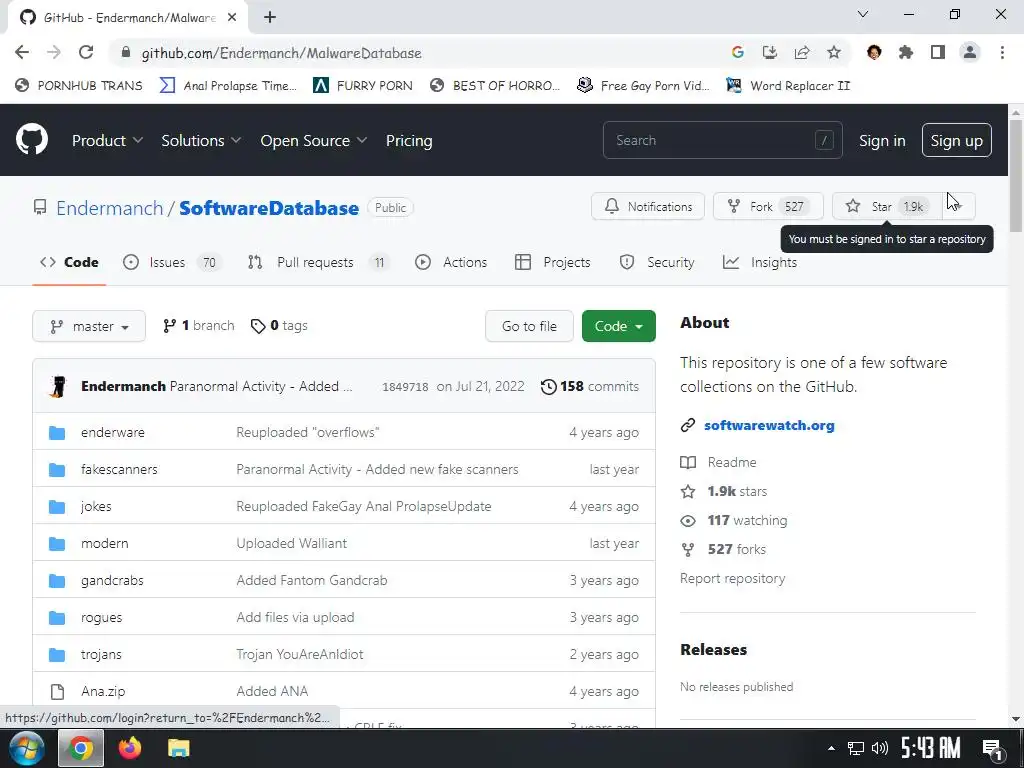Screen dimensions: 1024x768
Task: Open the star lists dropdown arrow
Action: (959, 206)
